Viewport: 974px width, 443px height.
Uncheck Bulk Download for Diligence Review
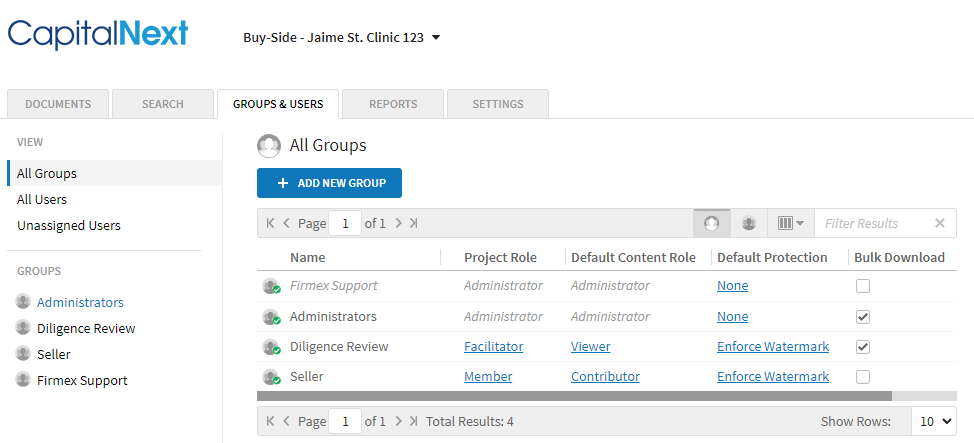coord(863,347)
